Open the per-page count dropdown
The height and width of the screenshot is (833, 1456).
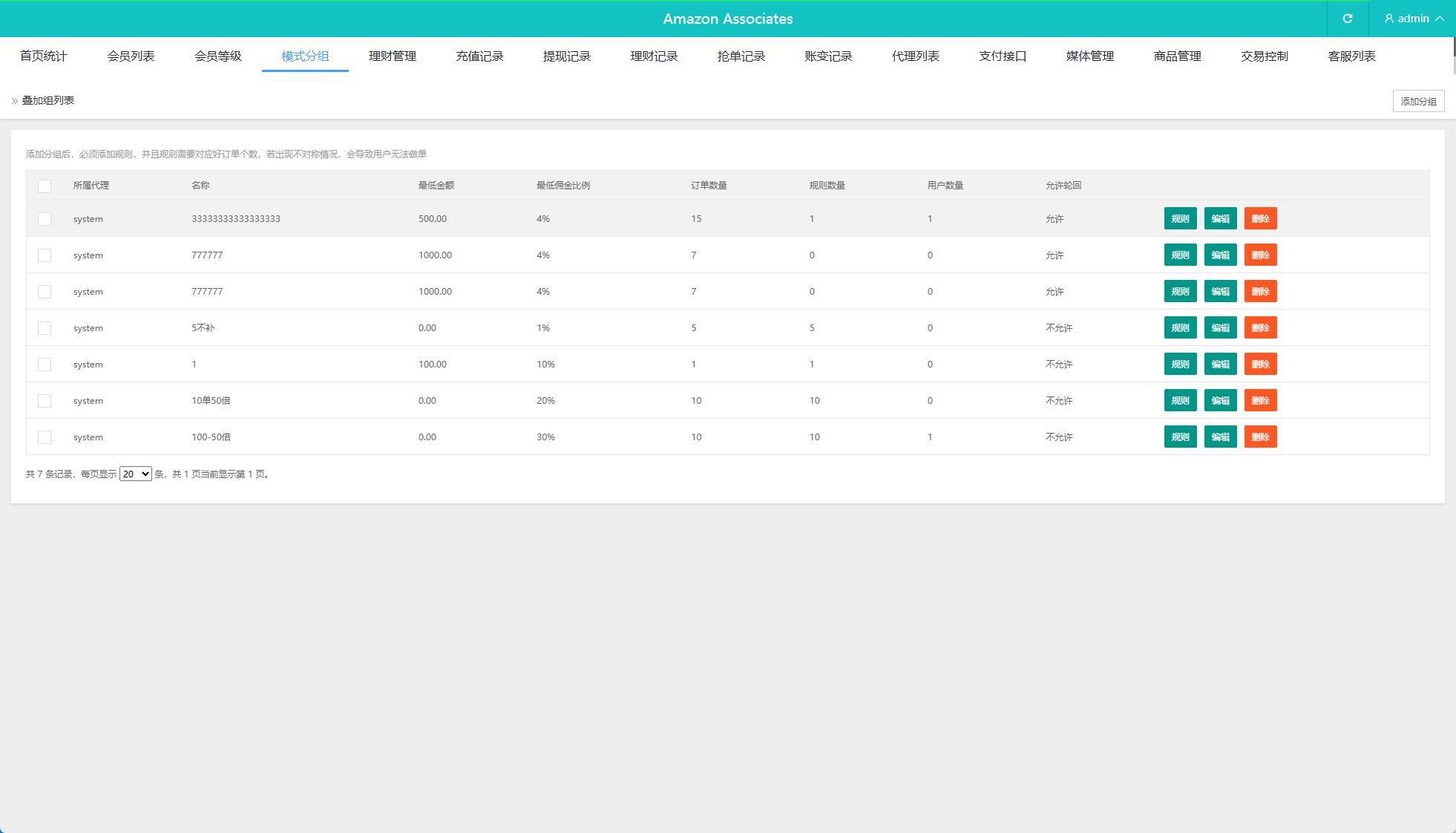point(136,474)
